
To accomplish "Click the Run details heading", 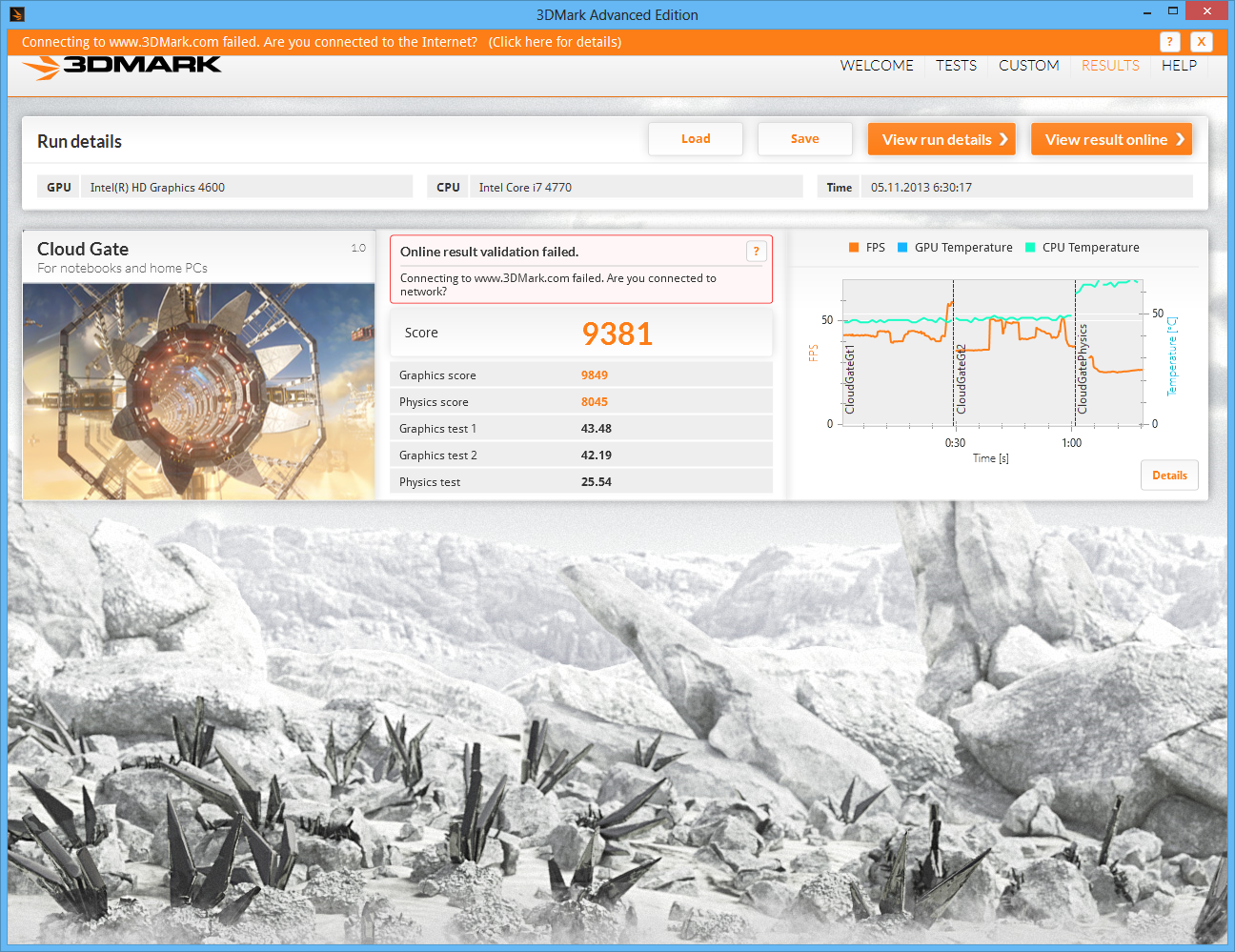I will tap(80, 141).
